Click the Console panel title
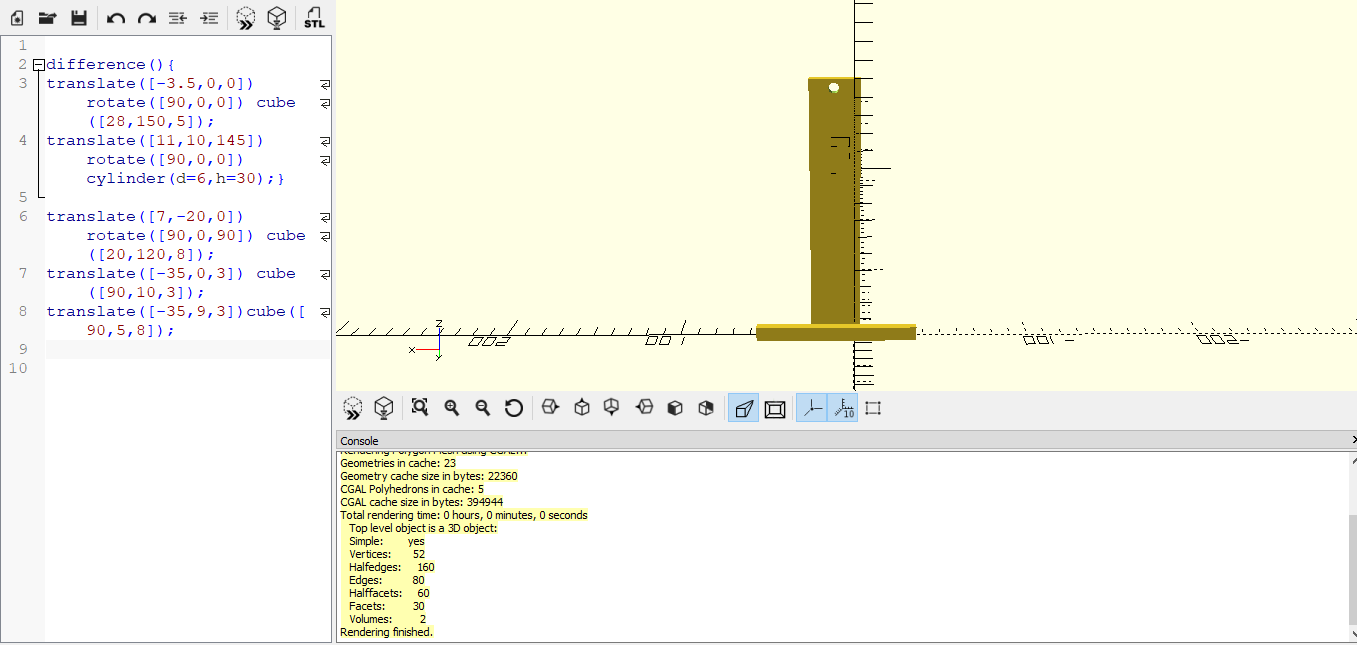Image resolution: width=1357 pixels, height=645 pixels. (360, 441)
